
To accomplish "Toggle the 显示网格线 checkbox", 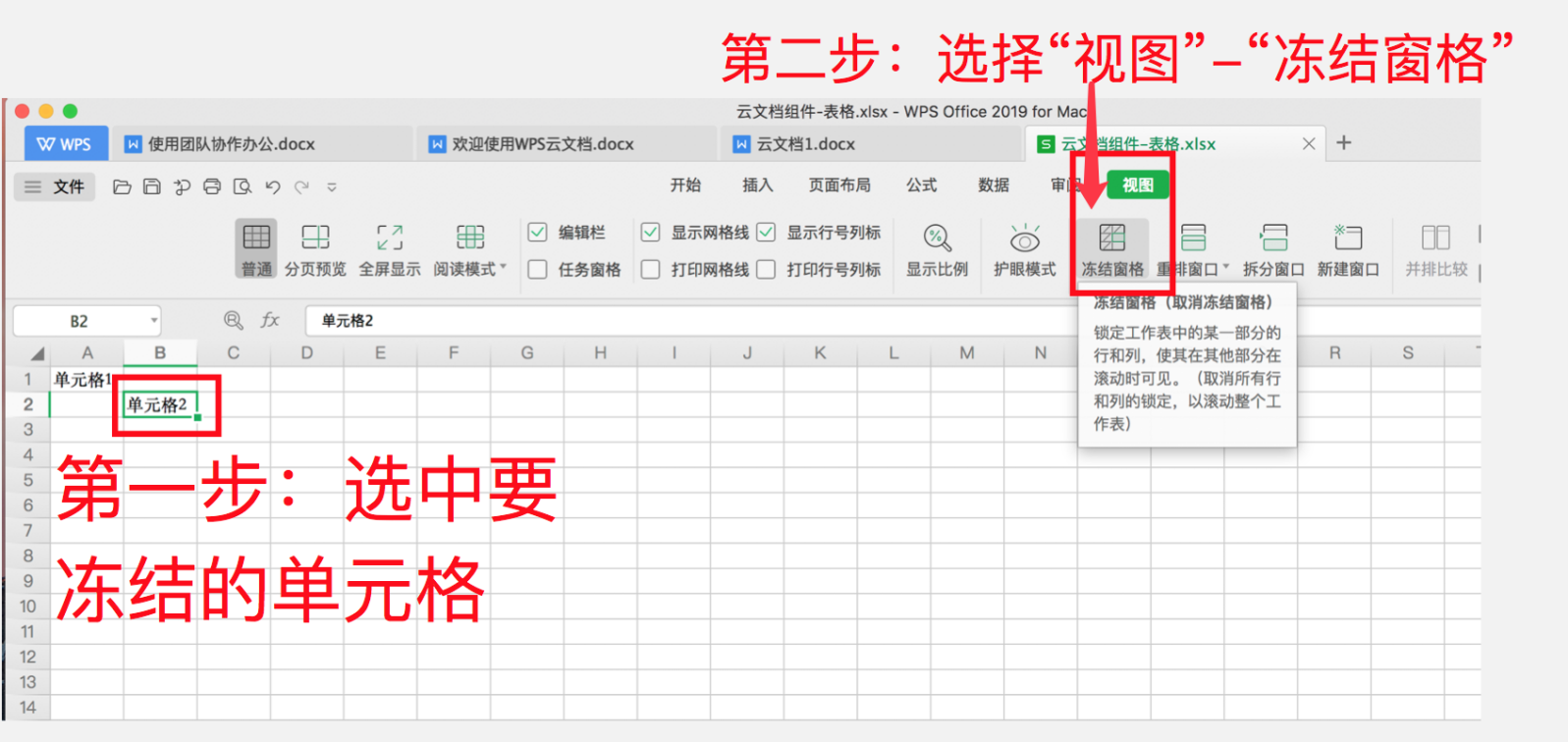I will 650,233.
